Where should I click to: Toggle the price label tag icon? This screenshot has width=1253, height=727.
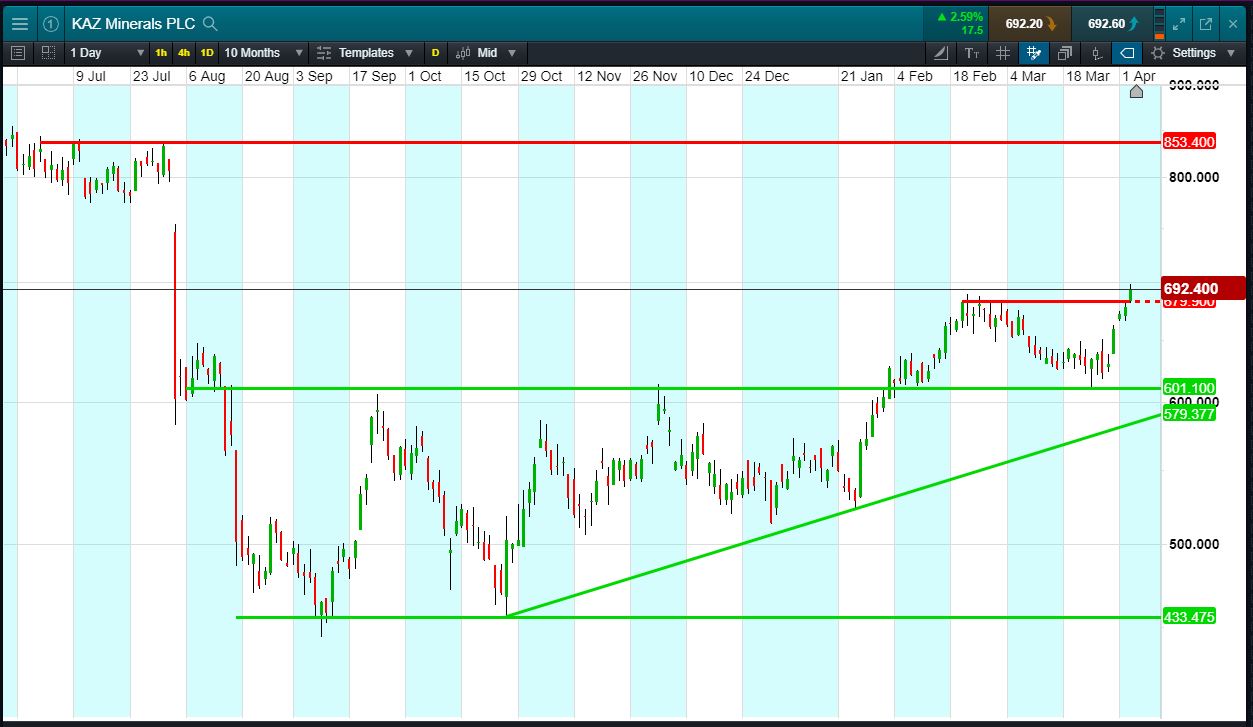point(1128,53)
